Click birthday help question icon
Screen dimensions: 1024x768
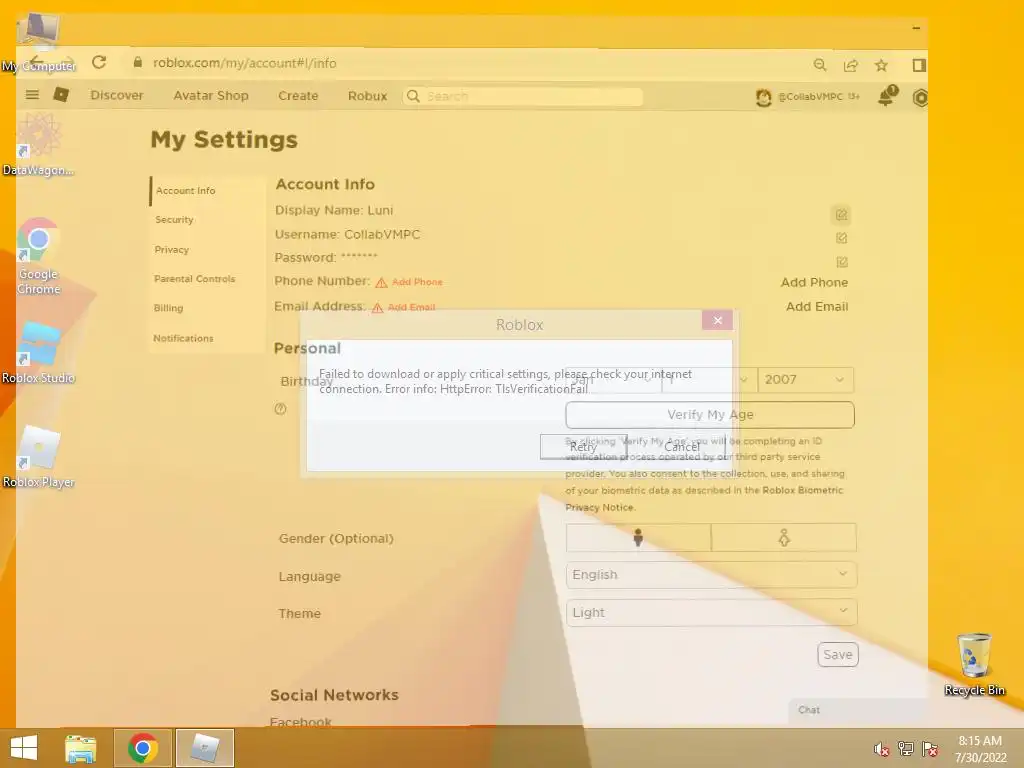(281, 409)
